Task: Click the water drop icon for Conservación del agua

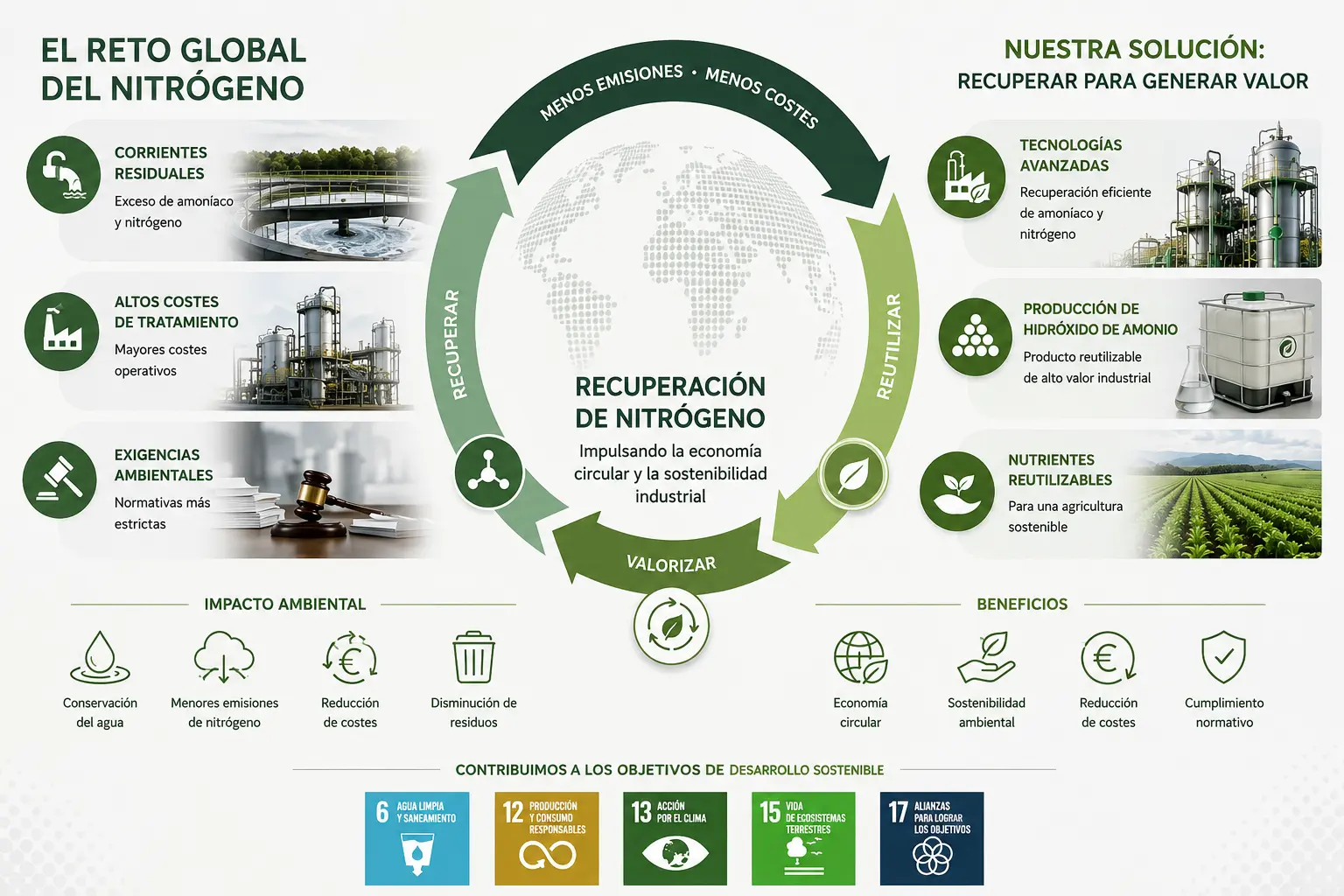Action: 100,658
